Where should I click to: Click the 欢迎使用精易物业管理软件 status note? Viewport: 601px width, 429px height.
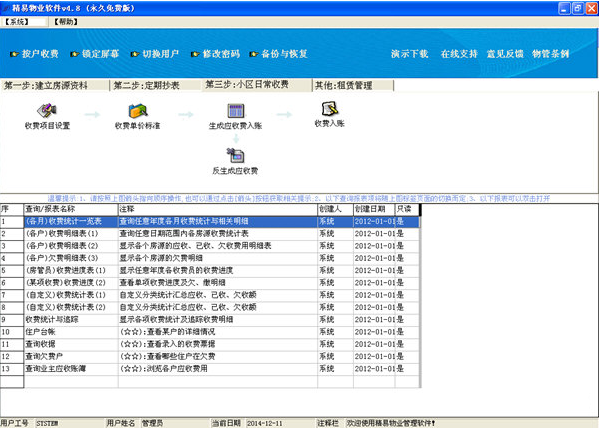coord(391,423)
